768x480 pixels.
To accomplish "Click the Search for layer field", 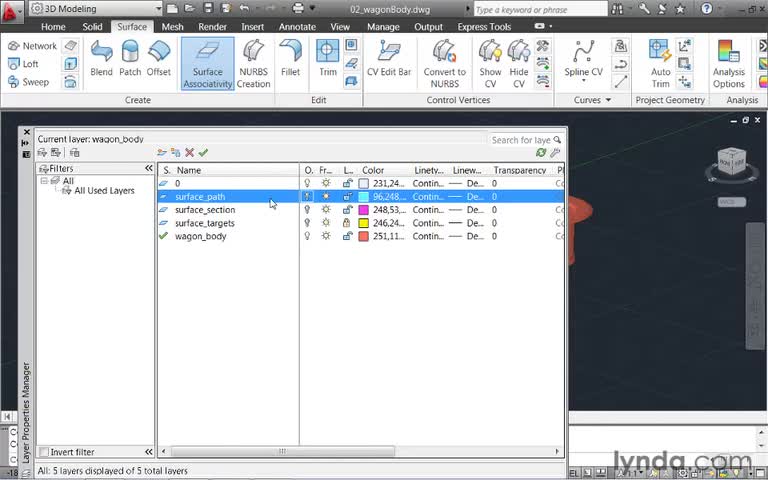I will pyautogui.click(x=526, y=140).
